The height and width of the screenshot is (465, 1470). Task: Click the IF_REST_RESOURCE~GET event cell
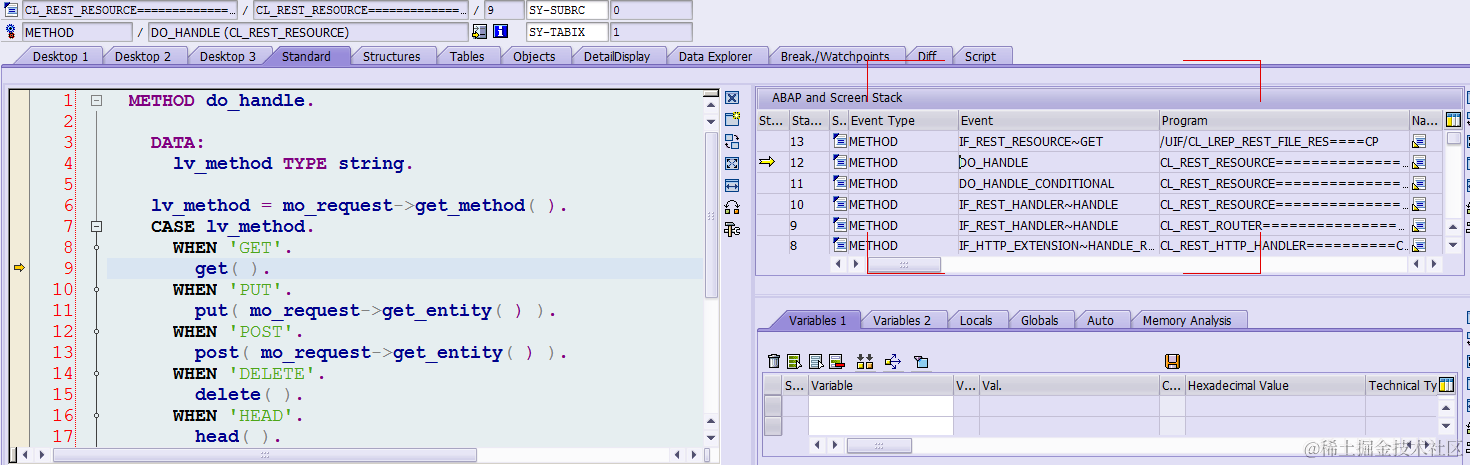click(x=1059, y=142)
